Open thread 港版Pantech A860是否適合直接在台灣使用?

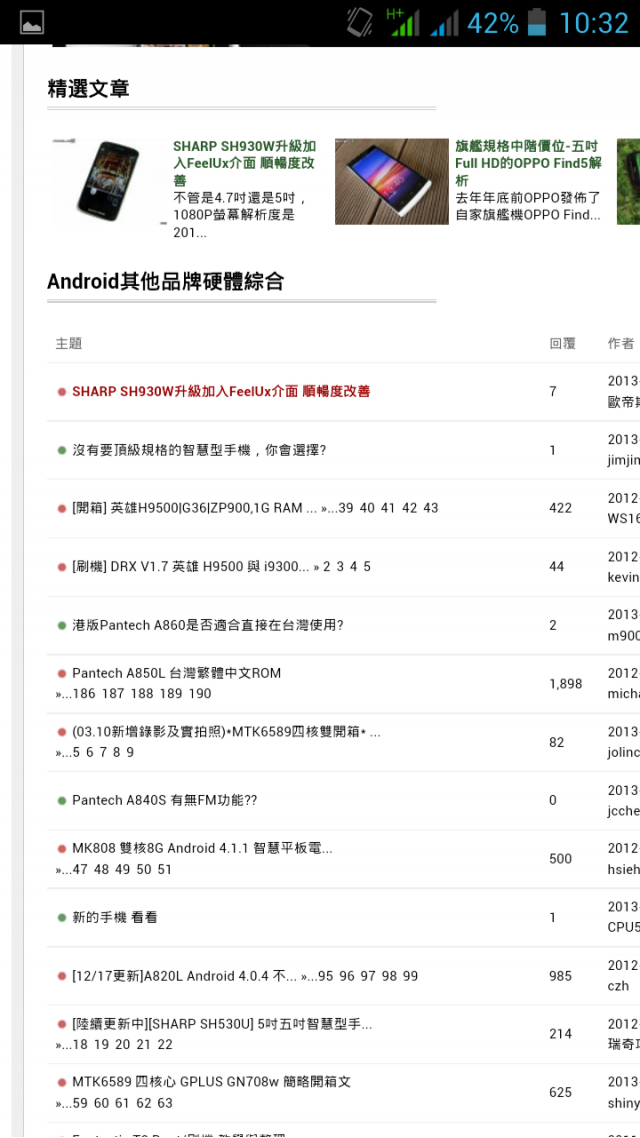[208, 625]
